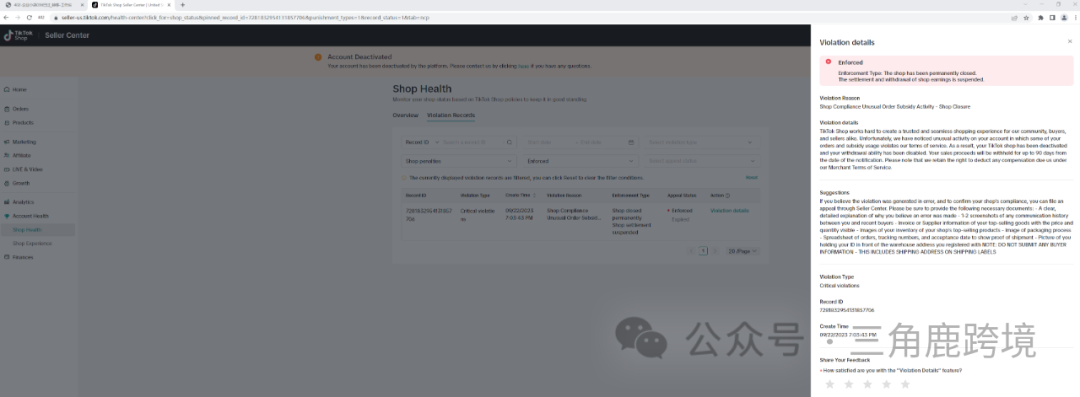This screenshot has height=397, width=1080.
Task: Rate three stars for Violation Details feature
Action: [x=868, y=384]
